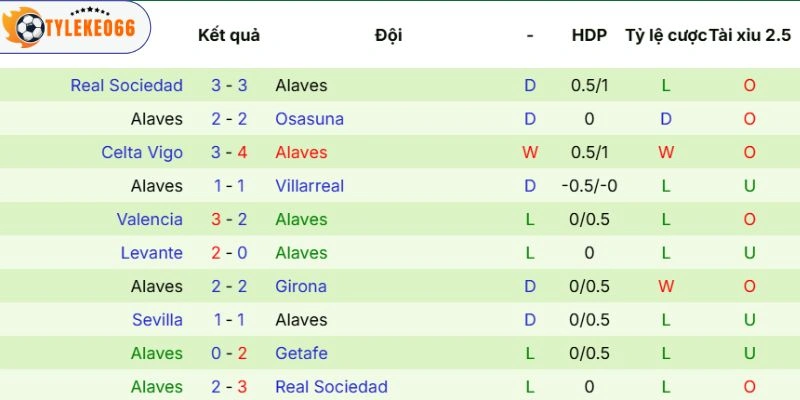The height and width of the screenshot is (400, 800).
Task: Open the Sevilla team link
Action: (x=157, y=320)
